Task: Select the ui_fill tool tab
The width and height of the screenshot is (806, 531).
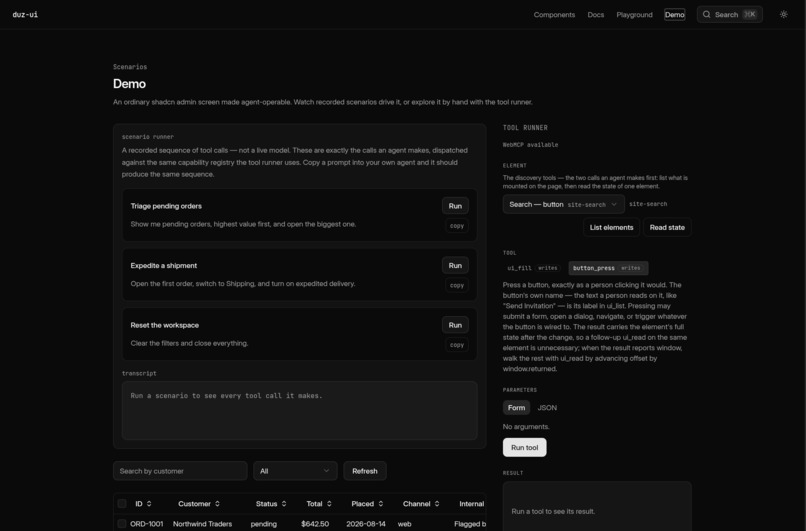Action: coord(533,268)
